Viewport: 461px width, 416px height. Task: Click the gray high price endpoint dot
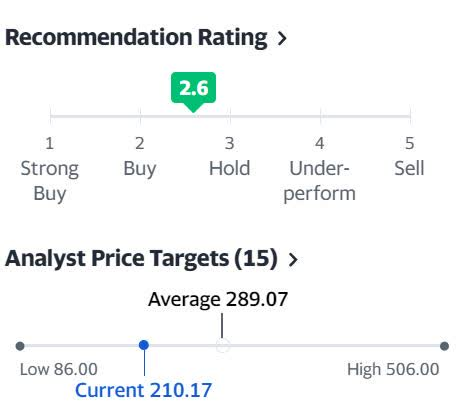point(444,346)
